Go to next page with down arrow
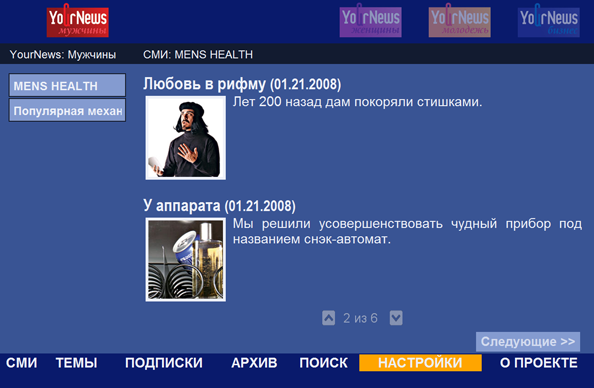Image resolution: width=594 pixels, height=388 pixels. click(x=396, y=318)
